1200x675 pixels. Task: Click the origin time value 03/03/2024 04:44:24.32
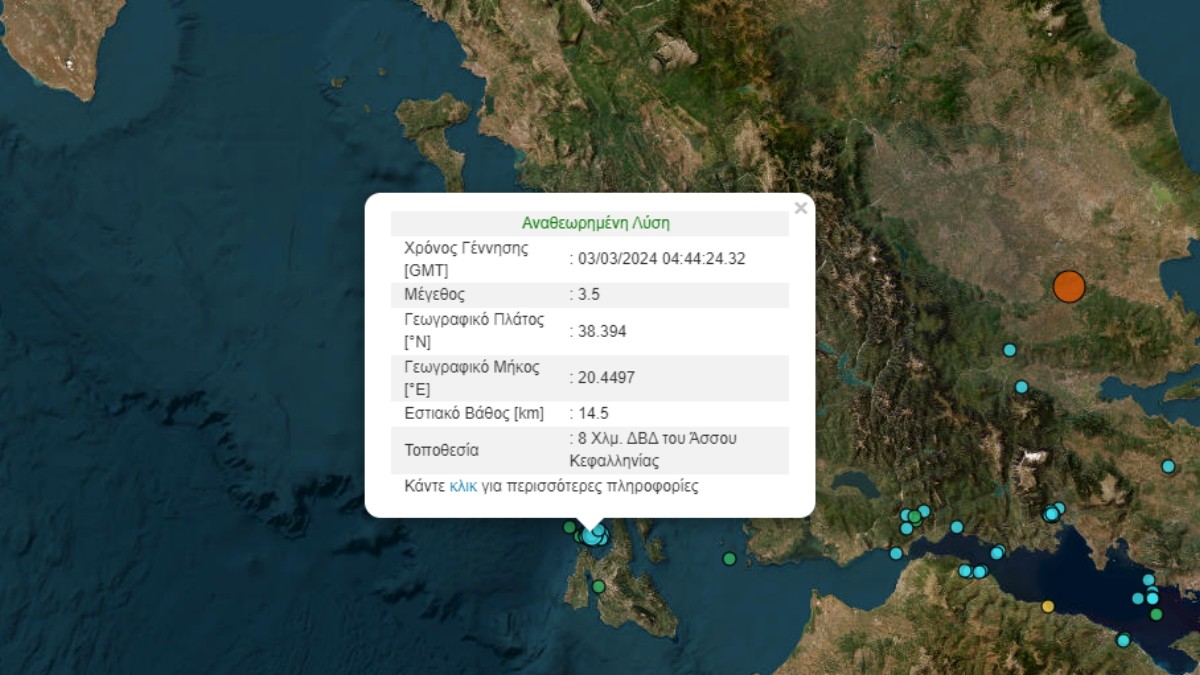tap(660, 259)
